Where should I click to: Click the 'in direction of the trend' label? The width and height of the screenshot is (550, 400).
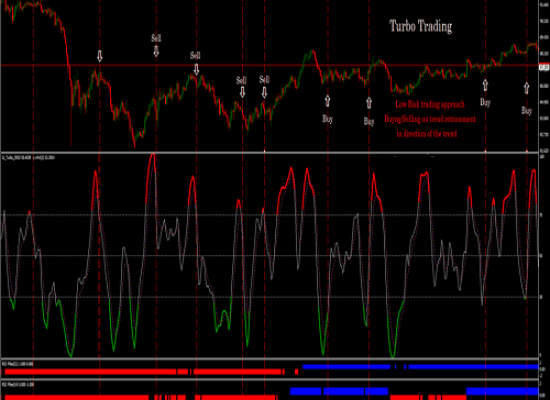coord(427,134)
